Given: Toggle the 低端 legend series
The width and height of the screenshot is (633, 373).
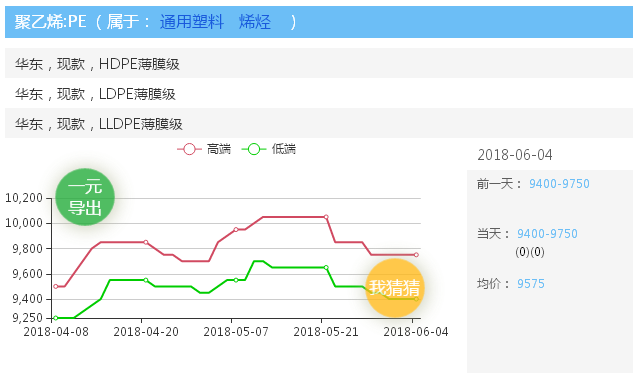Looking at the screenshot, I should (x=269, y=149).
